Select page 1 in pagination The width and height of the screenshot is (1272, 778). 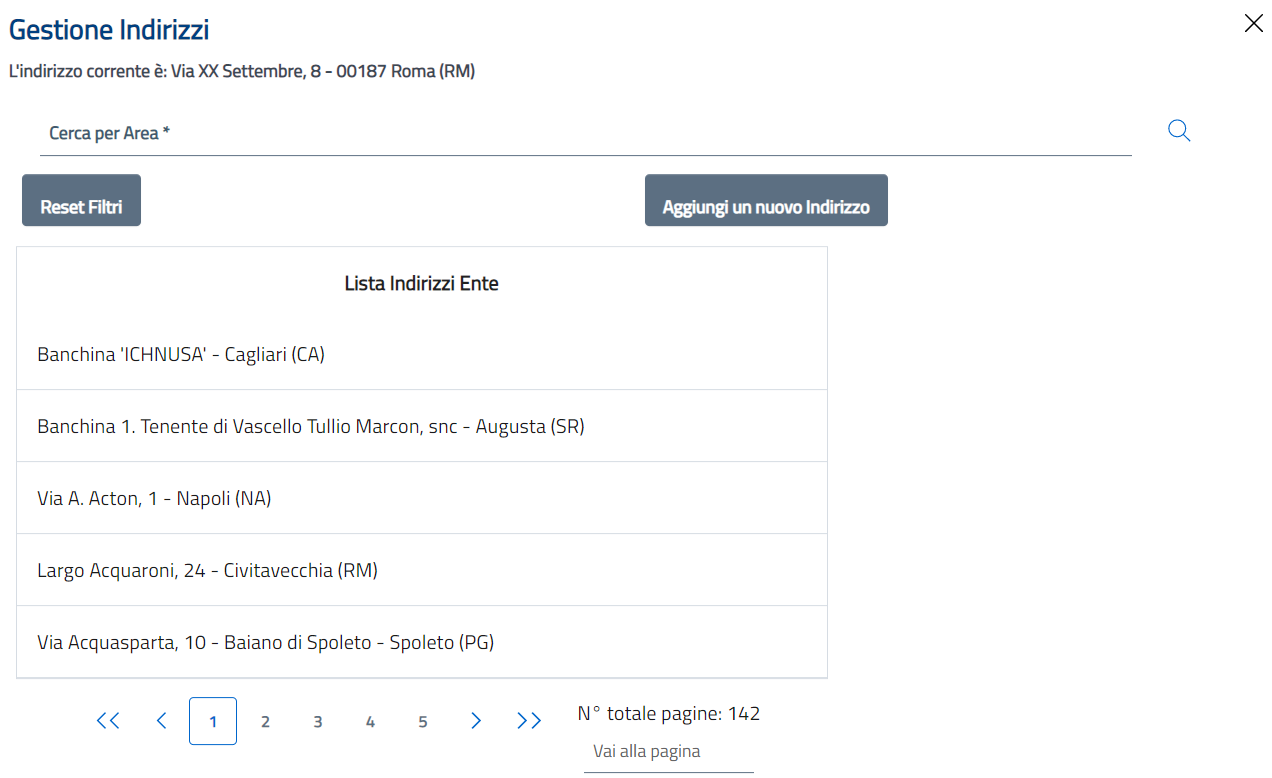click(x=213, y=721)
